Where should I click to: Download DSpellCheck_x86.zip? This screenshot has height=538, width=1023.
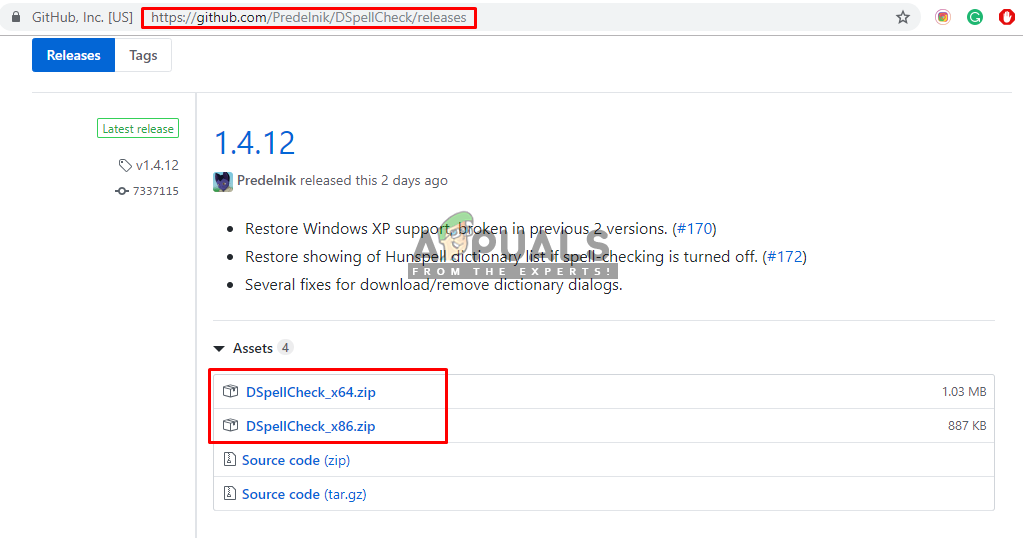tap(311, 426)
